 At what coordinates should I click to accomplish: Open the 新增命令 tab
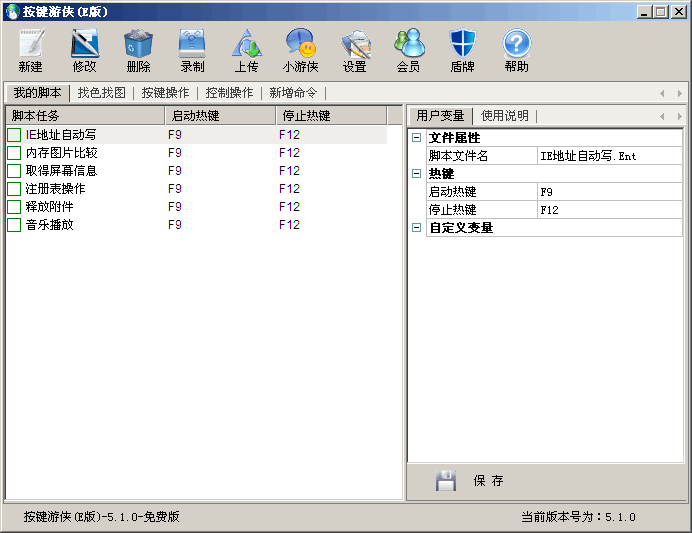coord(293,93)
